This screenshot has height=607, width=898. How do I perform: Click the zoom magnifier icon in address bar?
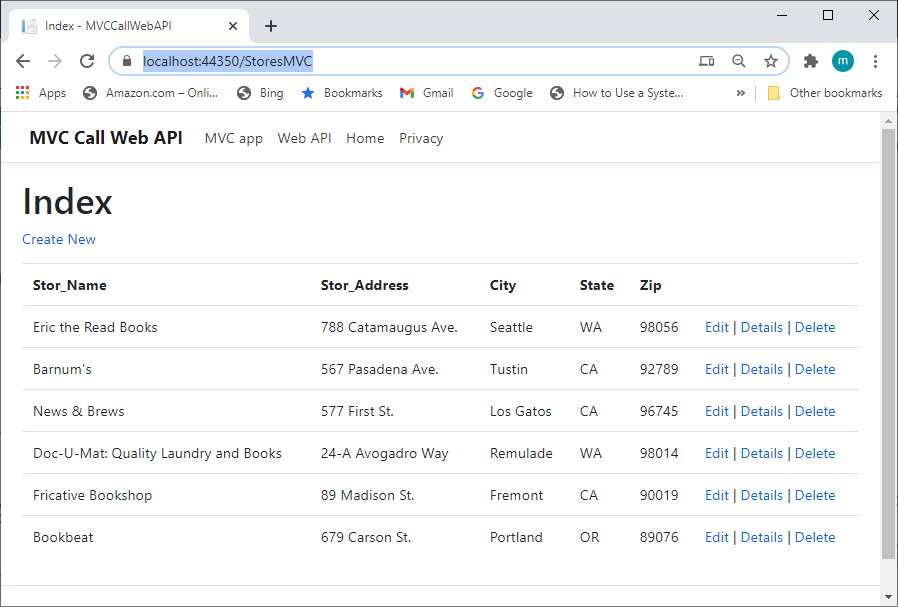pos(739,61)
